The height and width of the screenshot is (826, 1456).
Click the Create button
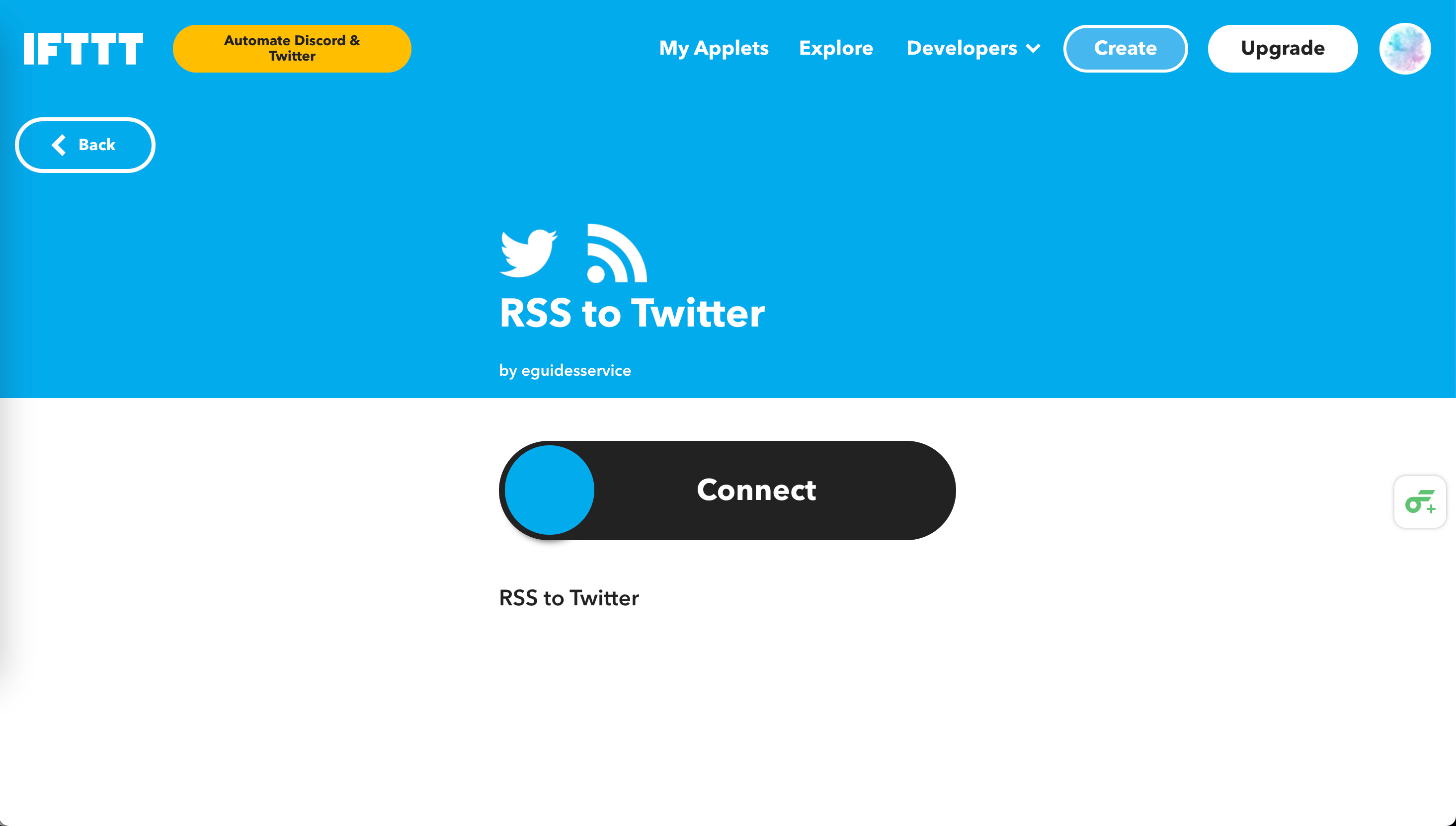pos(1125,48)
